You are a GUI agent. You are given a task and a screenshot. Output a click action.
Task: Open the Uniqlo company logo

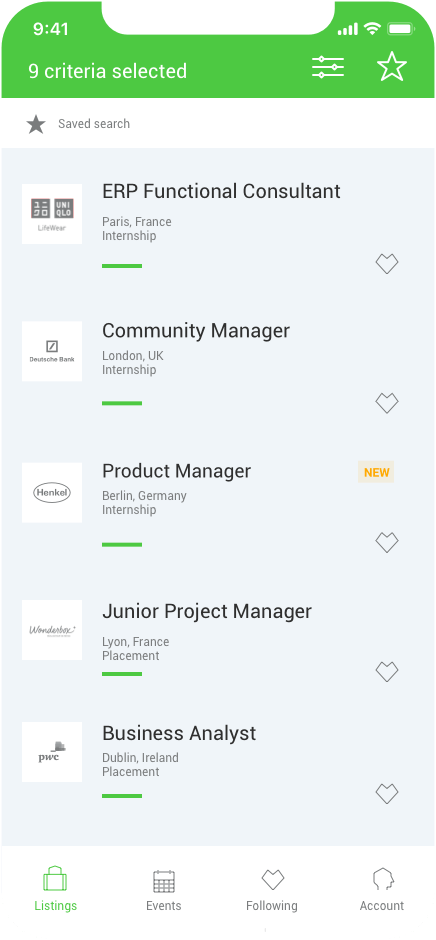pyautogui.click(x=52, y=214)
